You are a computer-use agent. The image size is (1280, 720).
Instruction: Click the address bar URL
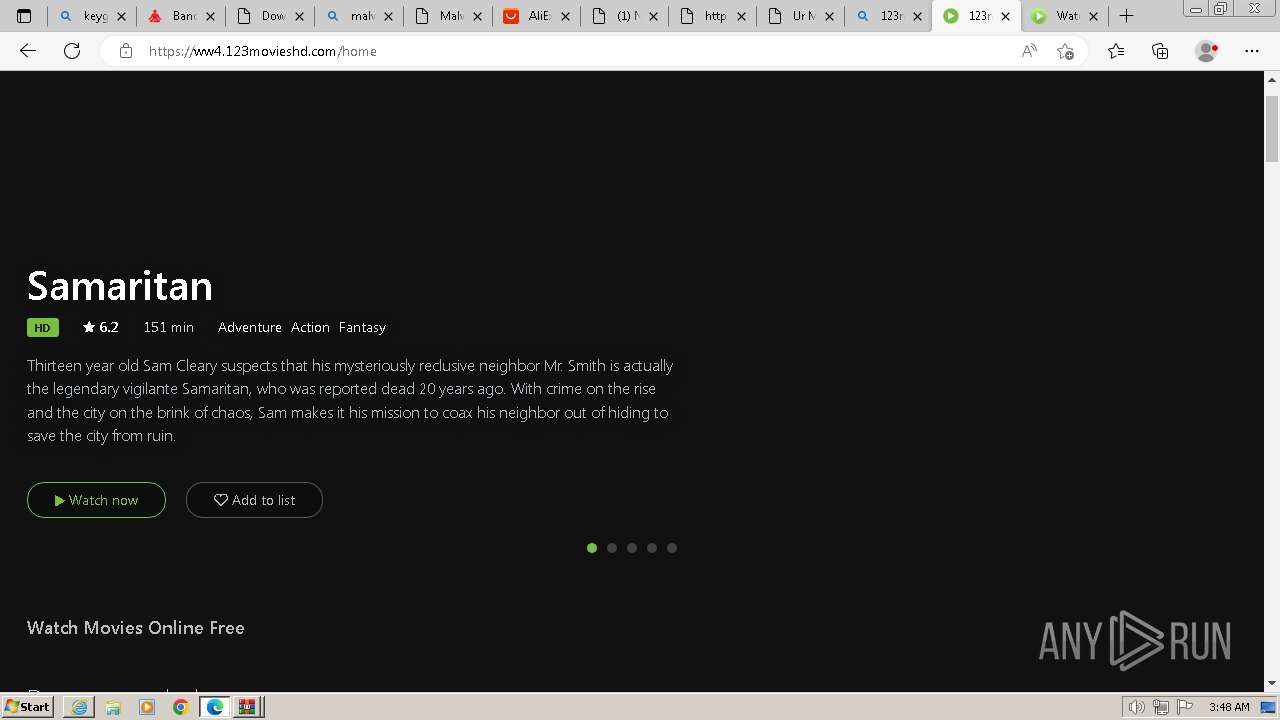click(x=263, y=51)
